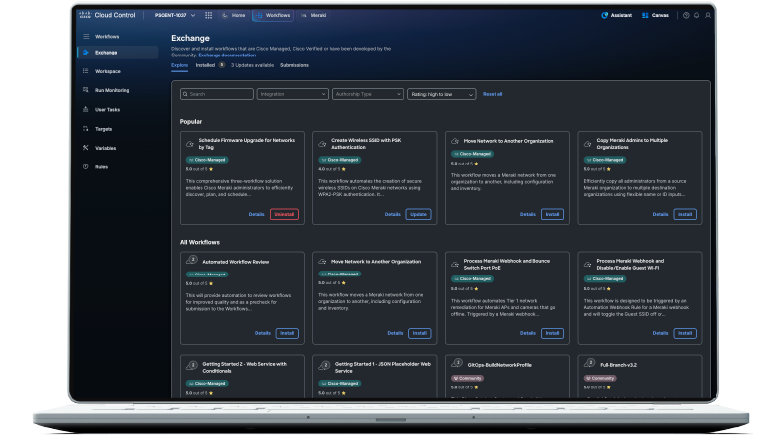Click the magnifier icon in Search box

click(185, 94)
